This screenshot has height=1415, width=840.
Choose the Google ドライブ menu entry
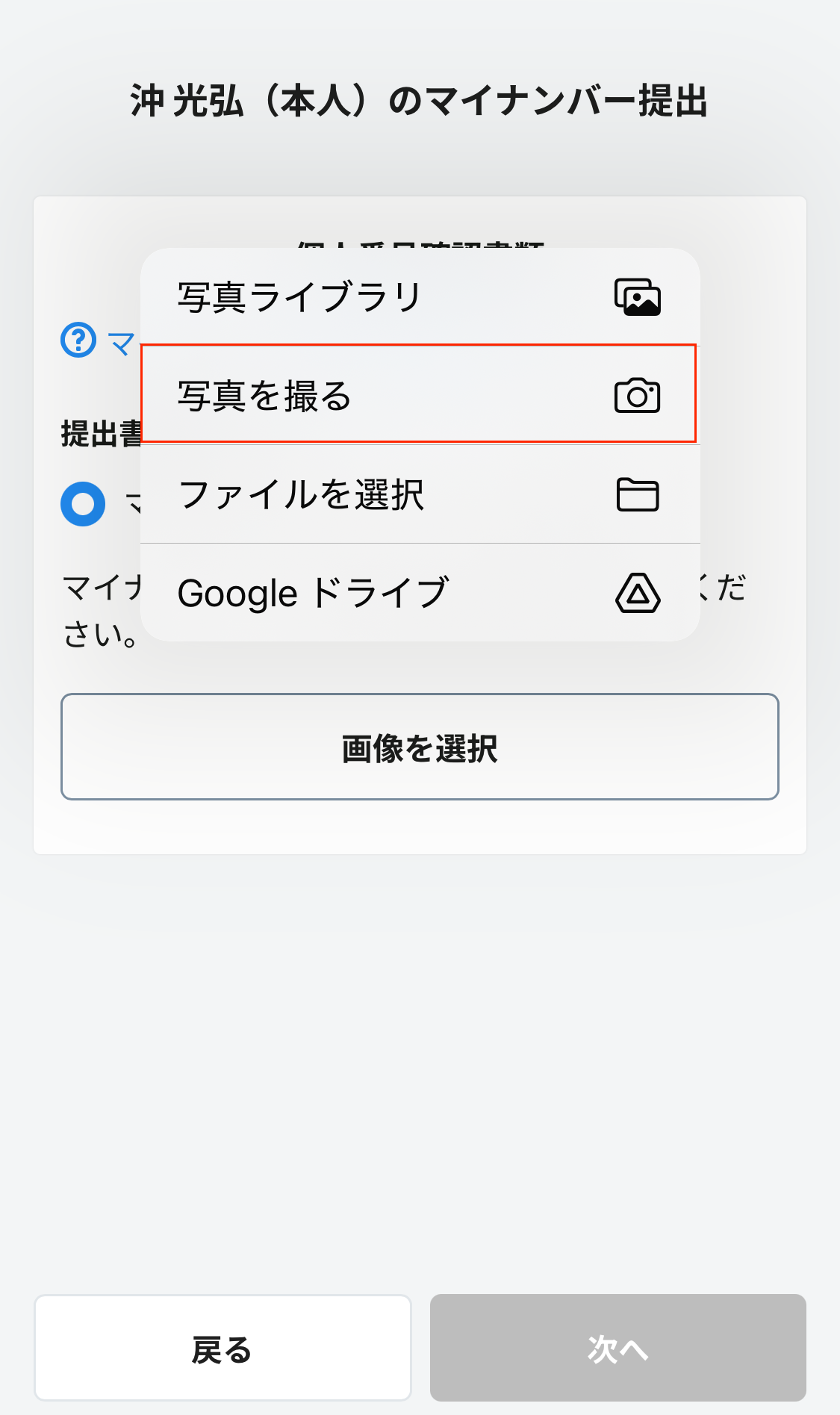pos(314,594)
